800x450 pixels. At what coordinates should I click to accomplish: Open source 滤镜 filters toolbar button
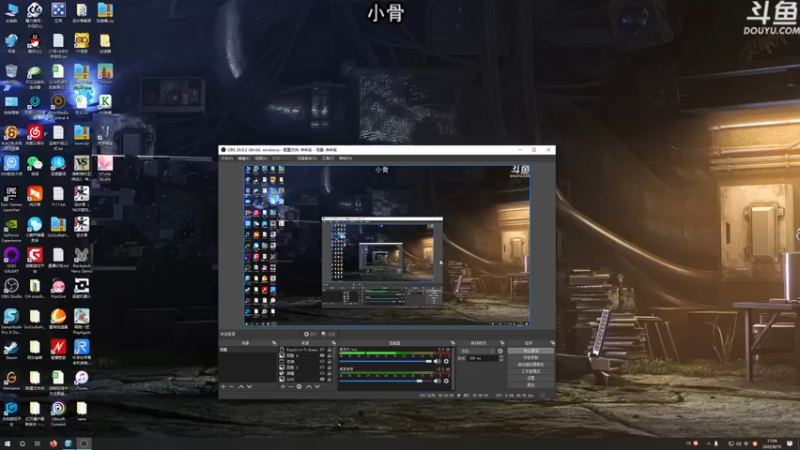click(x=329, y=334)
